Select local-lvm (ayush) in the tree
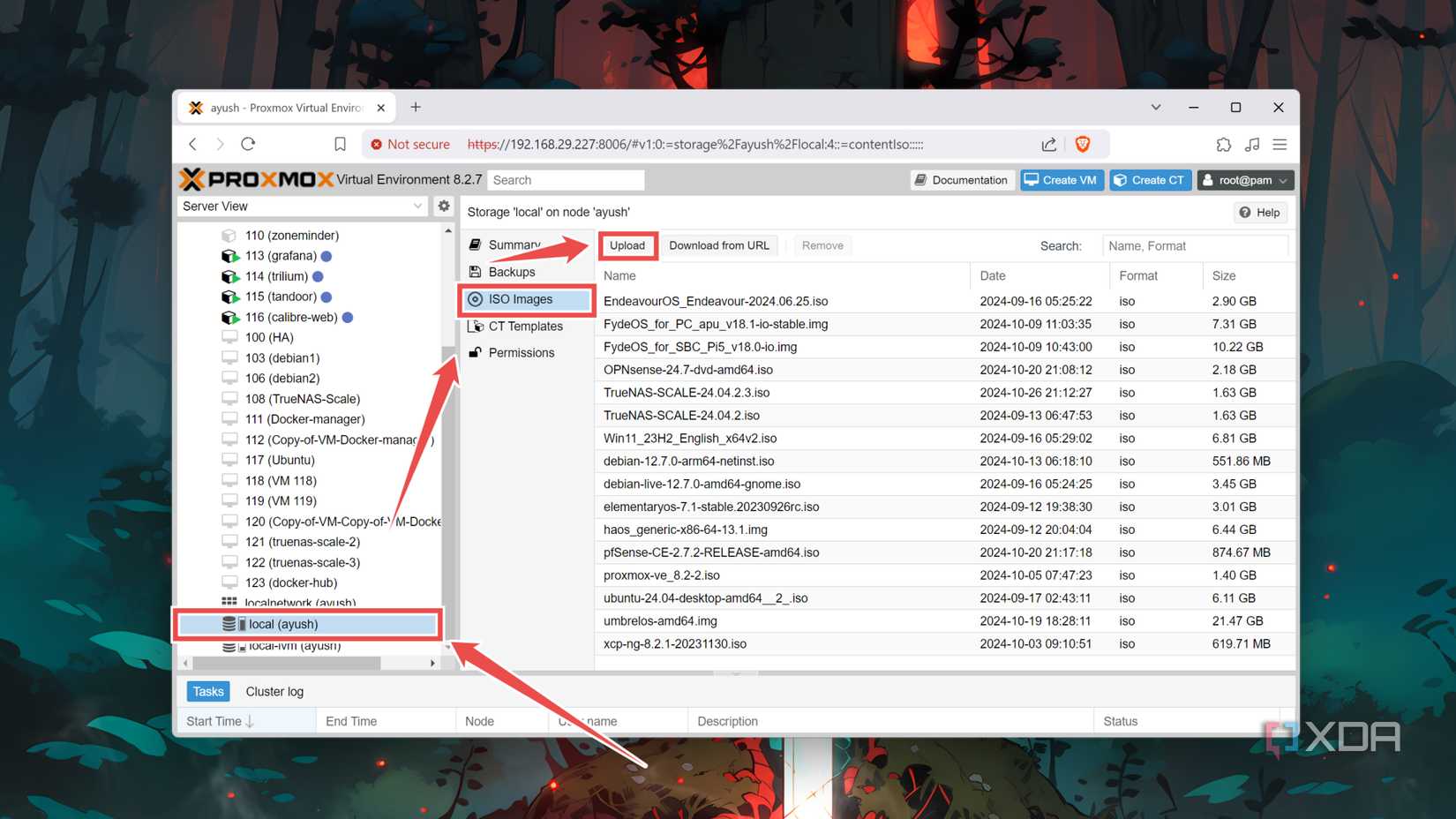 click(296, 645)
